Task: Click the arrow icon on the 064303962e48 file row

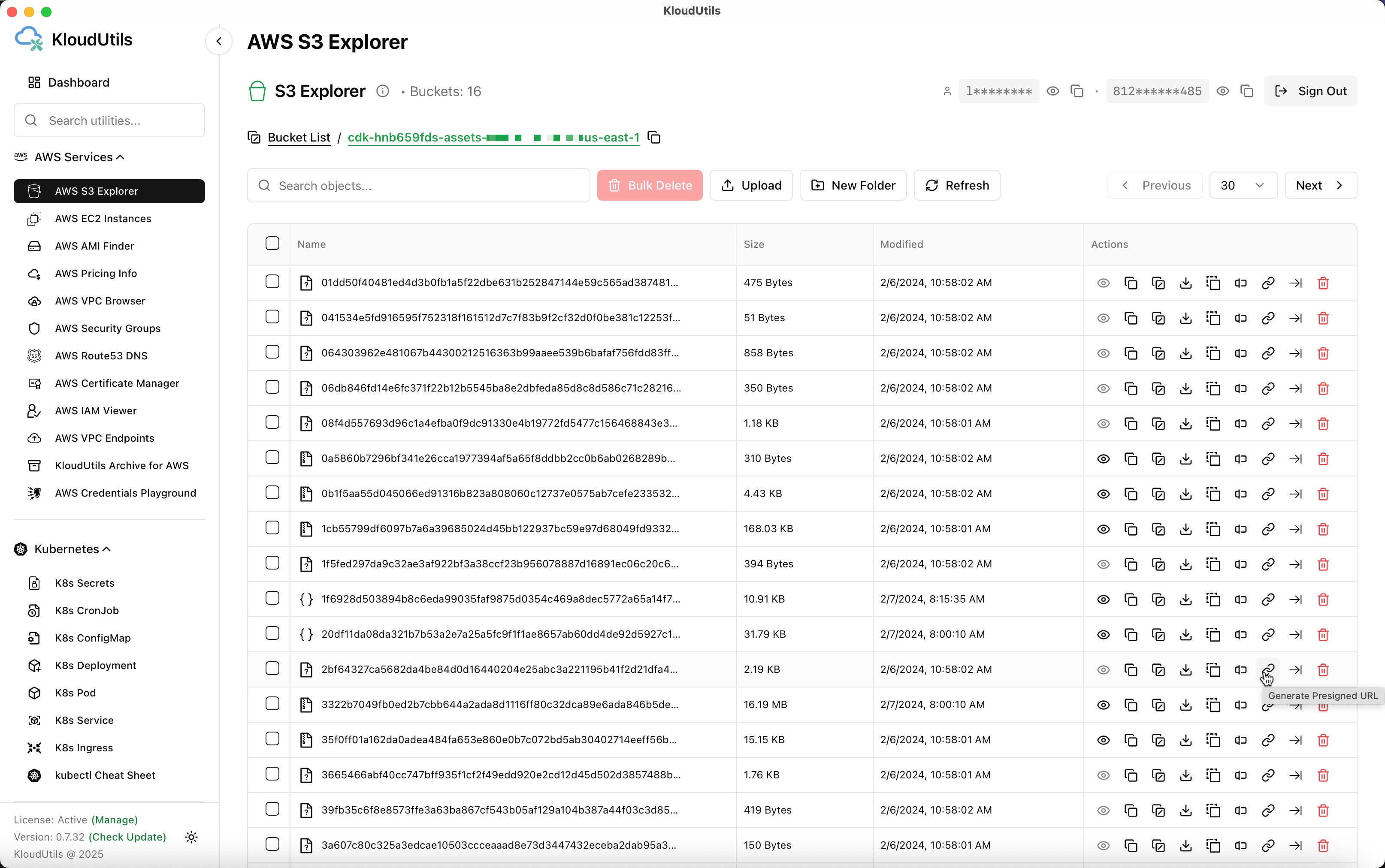Action: tap(1295, 354)
